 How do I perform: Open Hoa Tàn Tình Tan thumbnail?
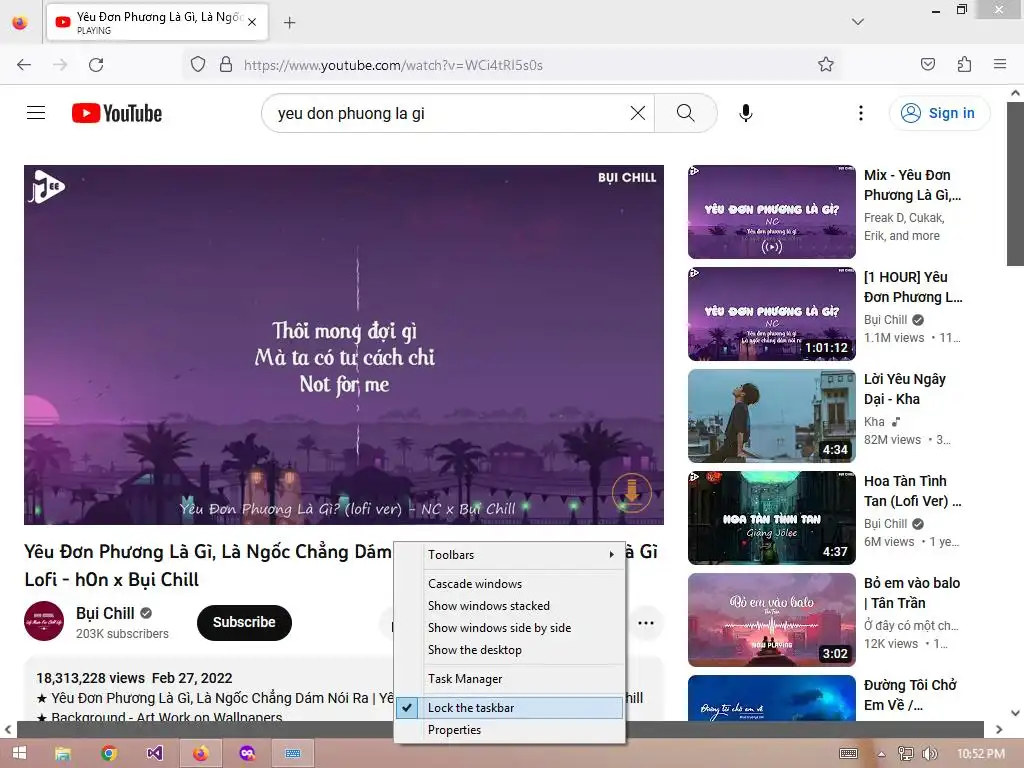771,517
